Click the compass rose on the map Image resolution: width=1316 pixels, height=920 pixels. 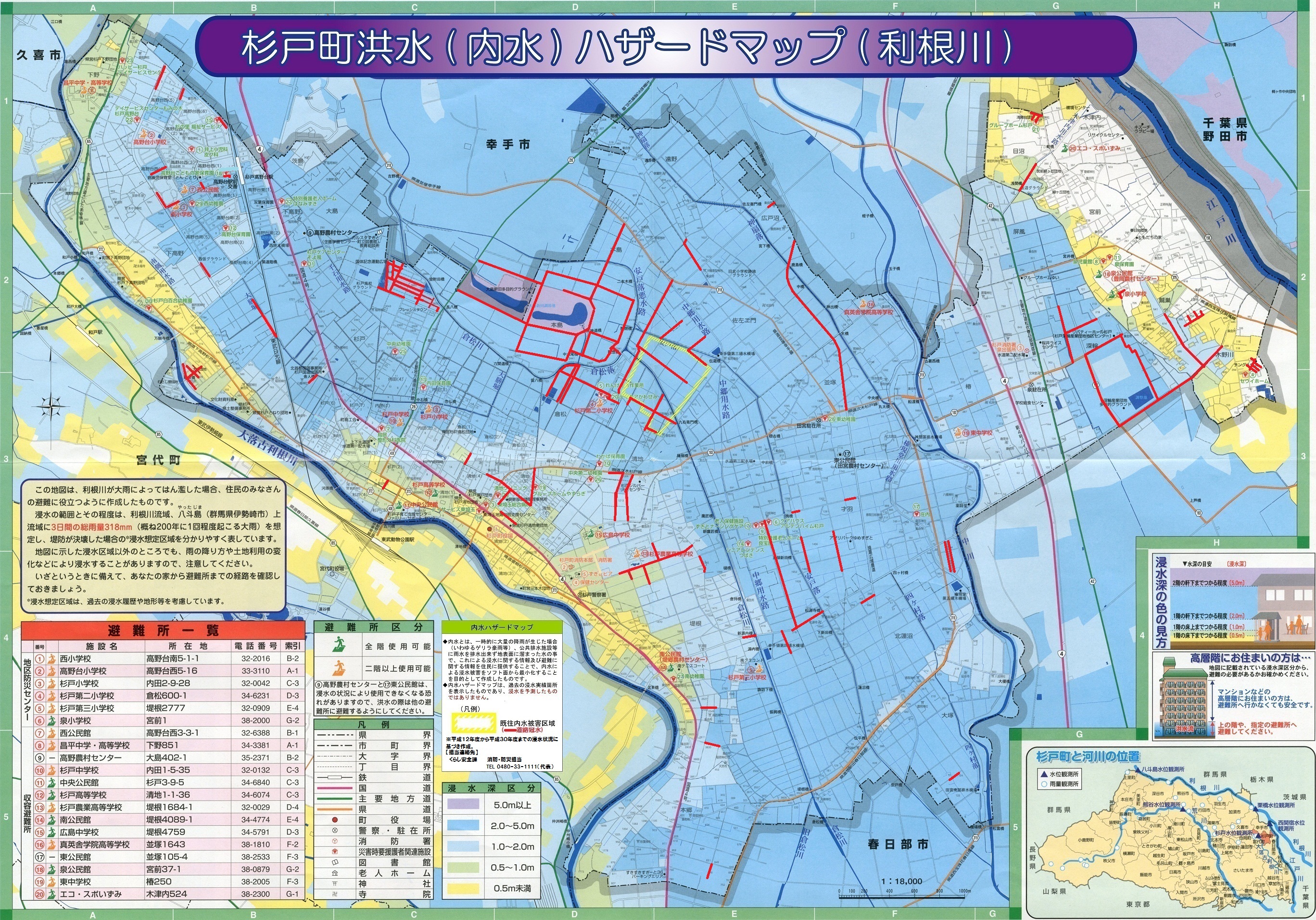[x=51, y=406]
